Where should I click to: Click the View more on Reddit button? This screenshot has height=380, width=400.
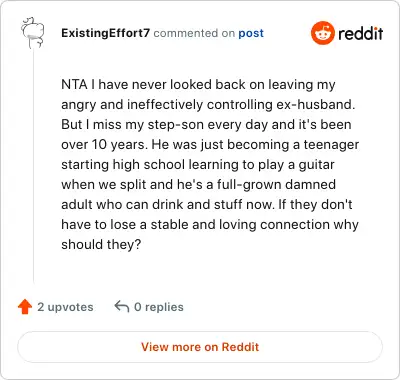tap(200, 347)
